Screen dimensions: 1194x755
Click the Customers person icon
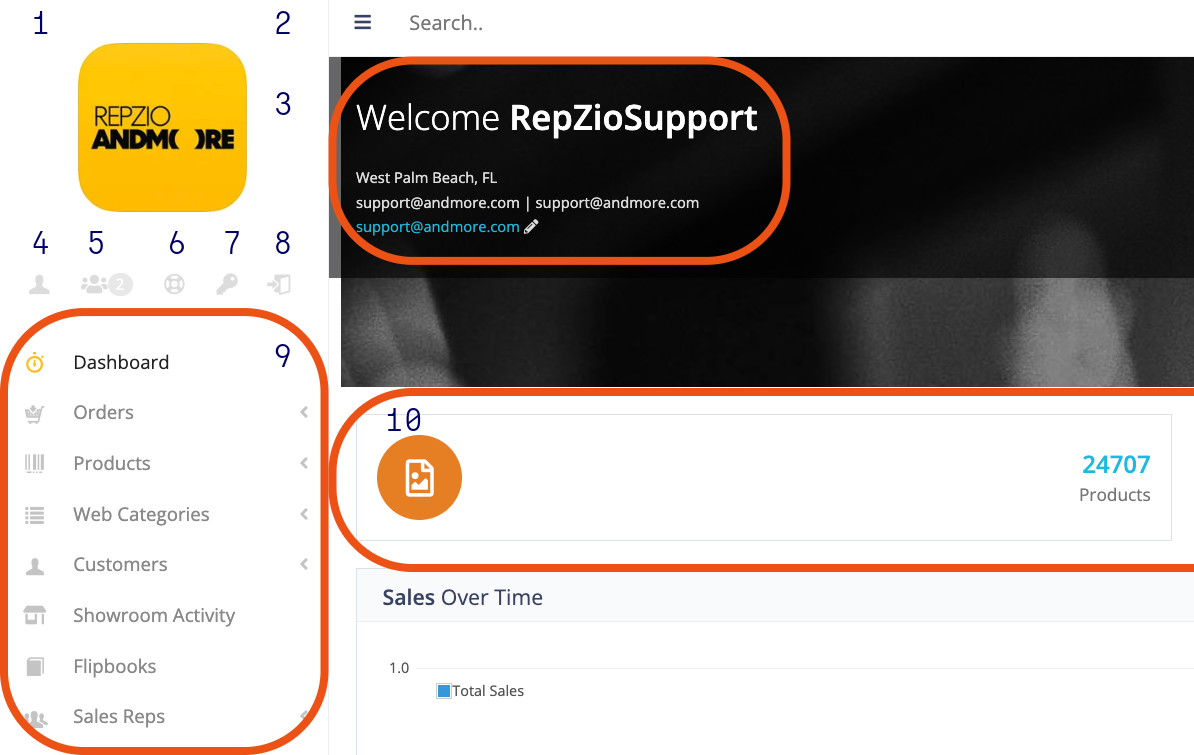pyautogui.click(x=35, y=566)
